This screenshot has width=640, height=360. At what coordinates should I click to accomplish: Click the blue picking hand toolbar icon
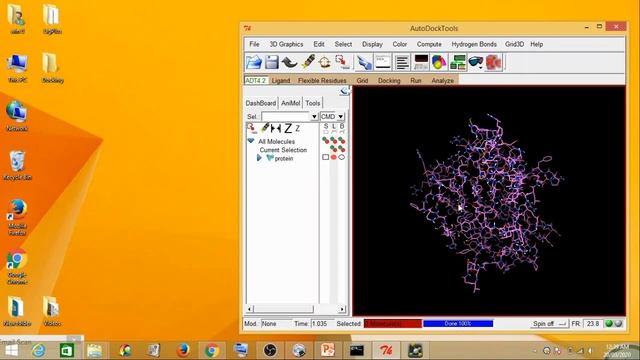[363, 62]
